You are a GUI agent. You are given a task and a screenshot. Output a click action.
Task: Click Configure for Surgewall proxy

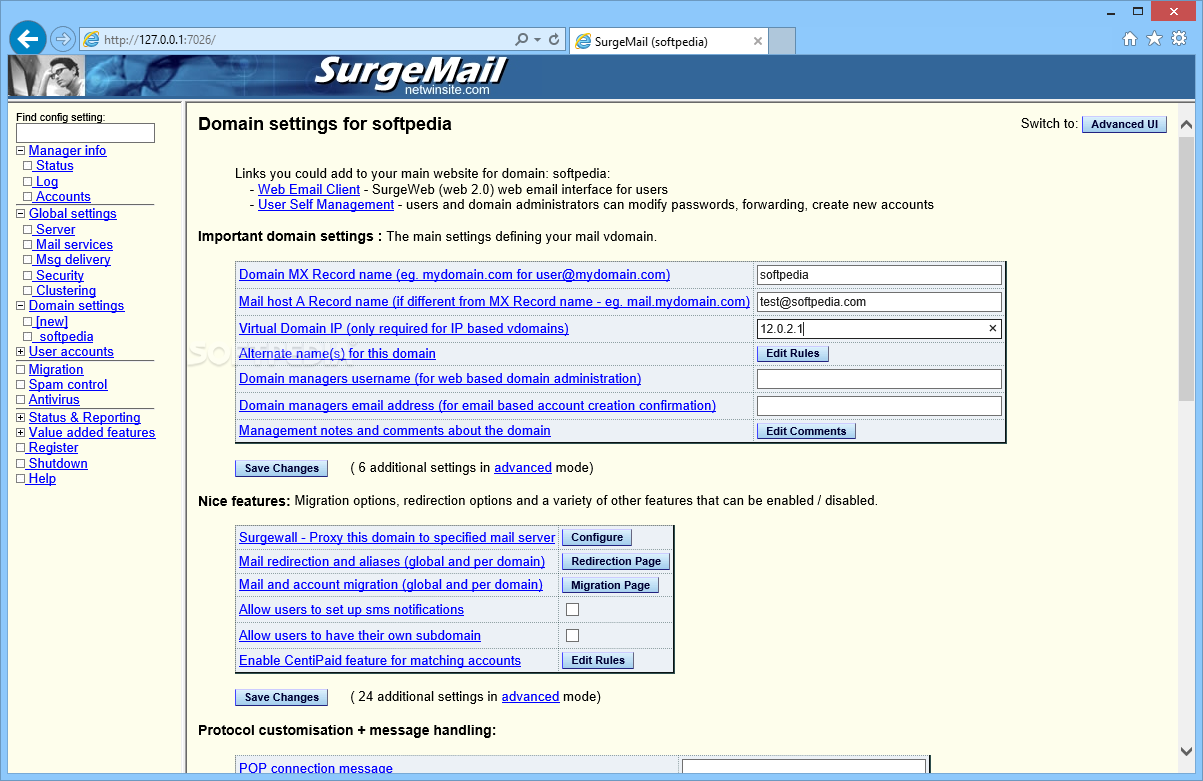click(x=597, y=537)
